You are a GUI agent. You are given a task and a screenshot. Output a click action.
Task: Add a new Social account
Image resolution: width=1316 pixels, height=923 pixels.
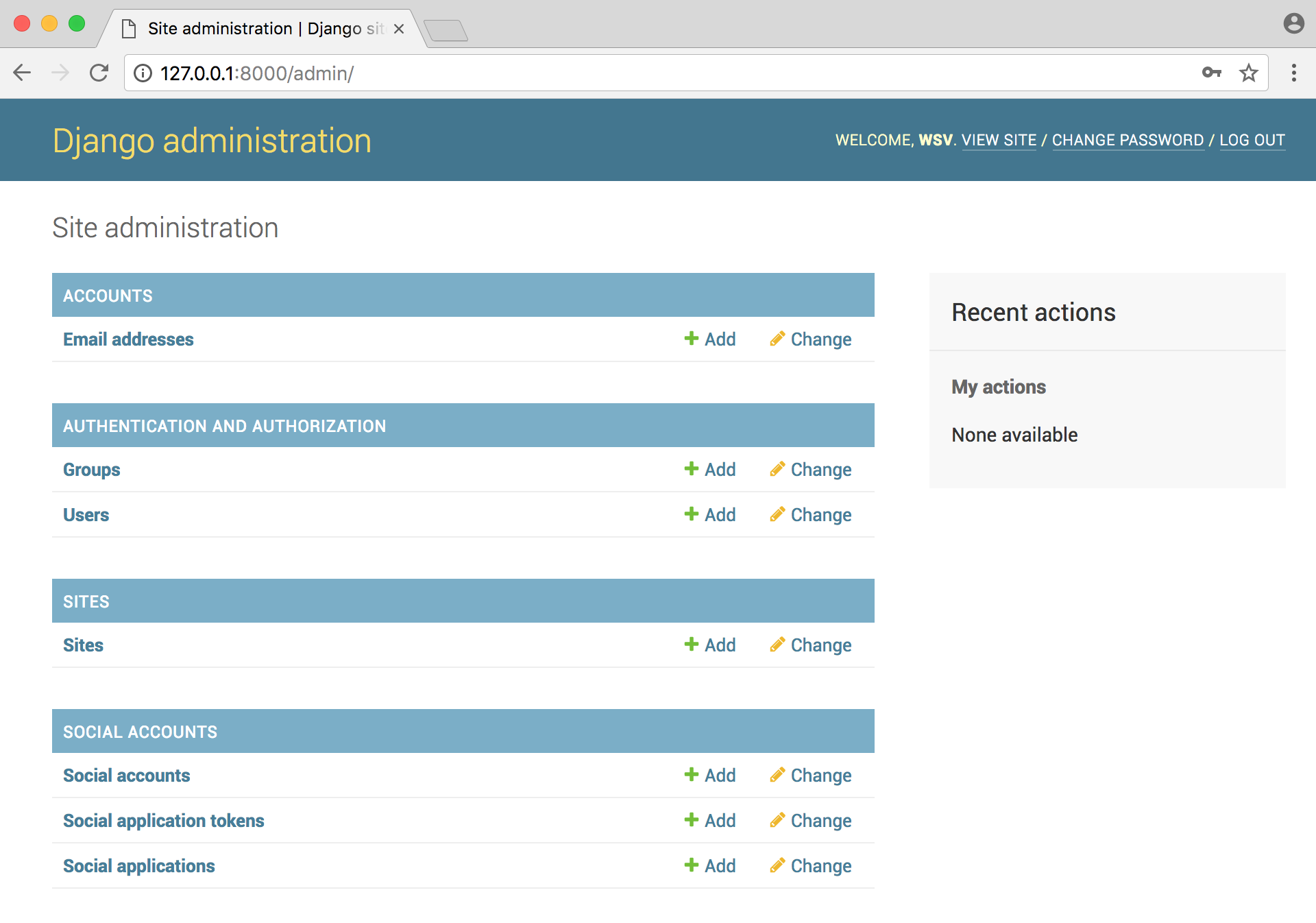pos(710,776)
